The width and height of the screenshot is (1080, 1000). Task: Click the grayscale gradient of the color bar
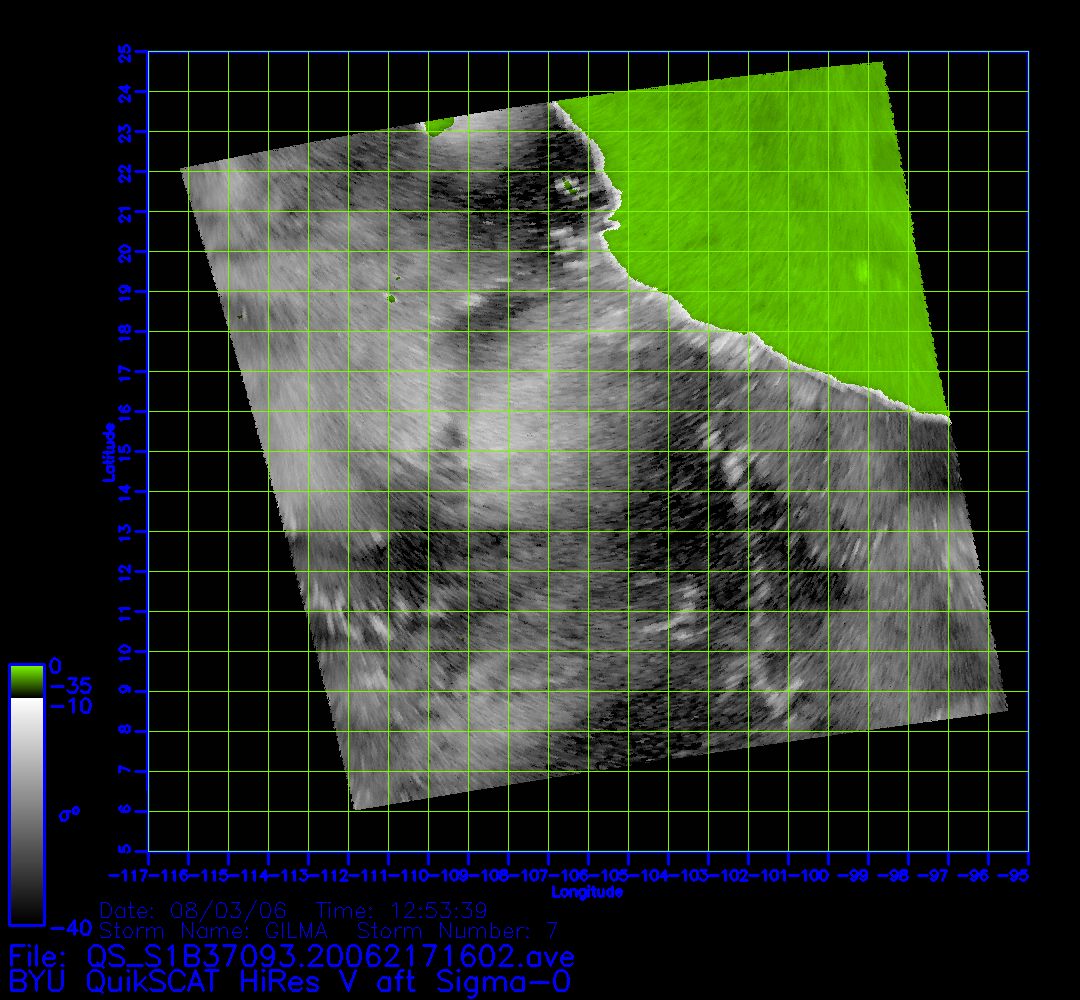click(26, 810)
